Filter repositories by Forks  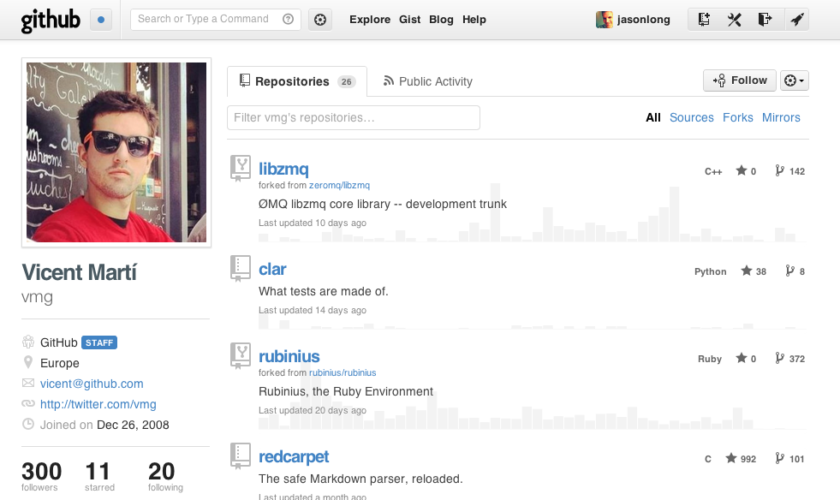tap(737, 118)
